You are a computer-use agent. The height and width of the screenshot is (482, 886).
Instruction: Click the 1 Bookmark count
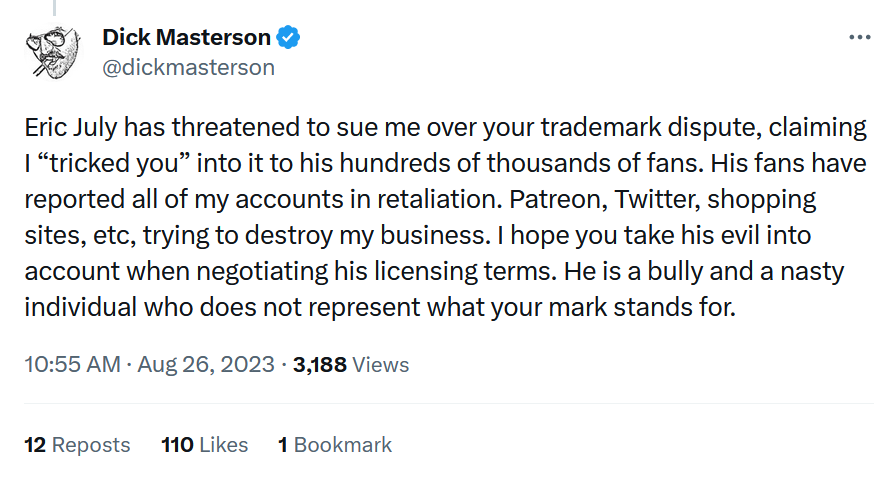pyautogui.click(x=335, y=445)
